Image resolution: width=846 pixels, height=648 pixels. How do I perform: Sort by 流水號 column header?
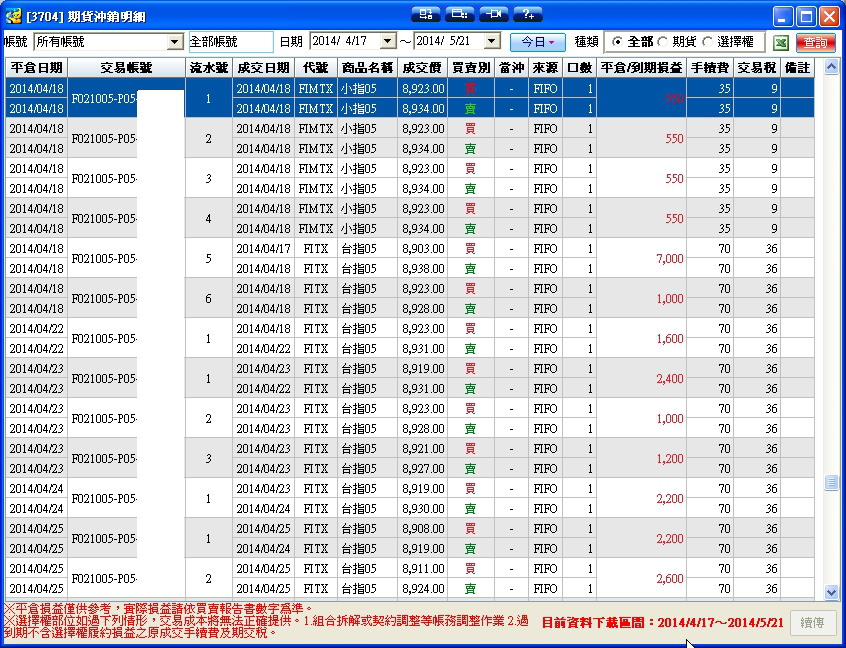point(209,68)
